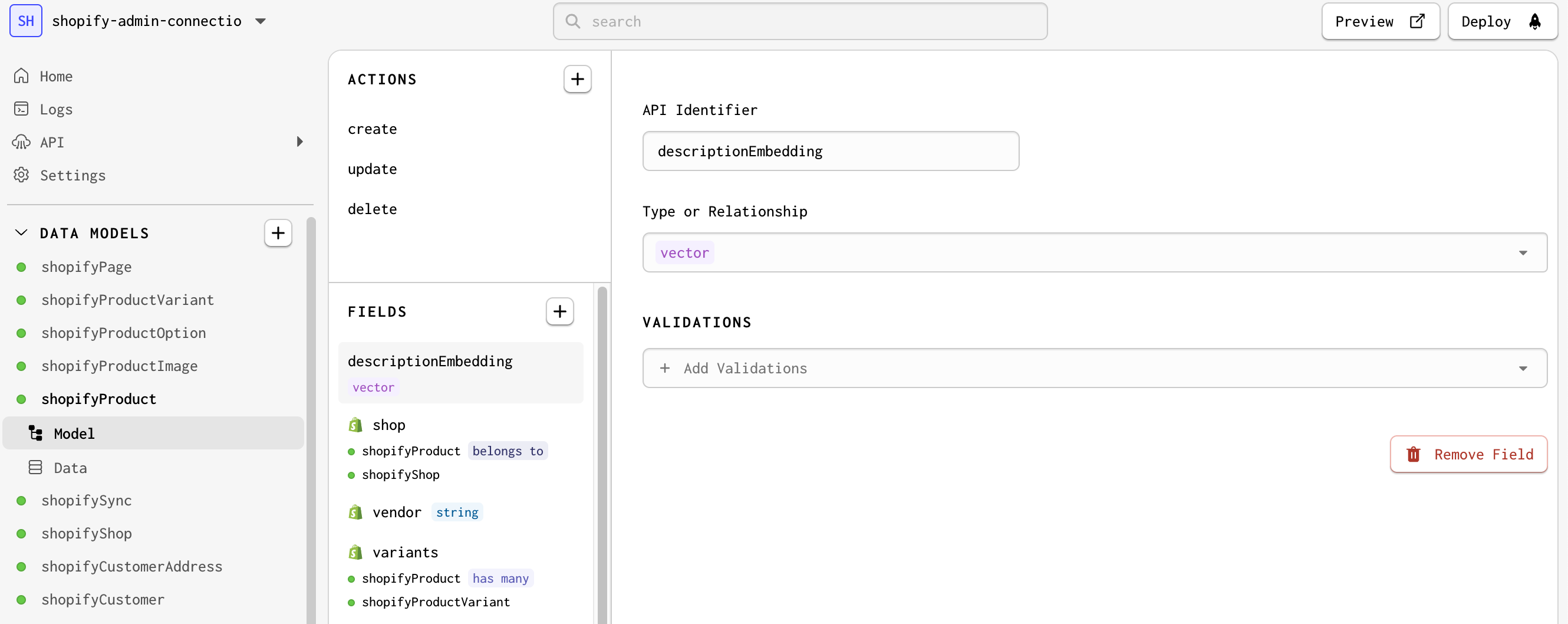Click the Shopify bag icon beside variants
1568x624 pixels.
point(355,552)
